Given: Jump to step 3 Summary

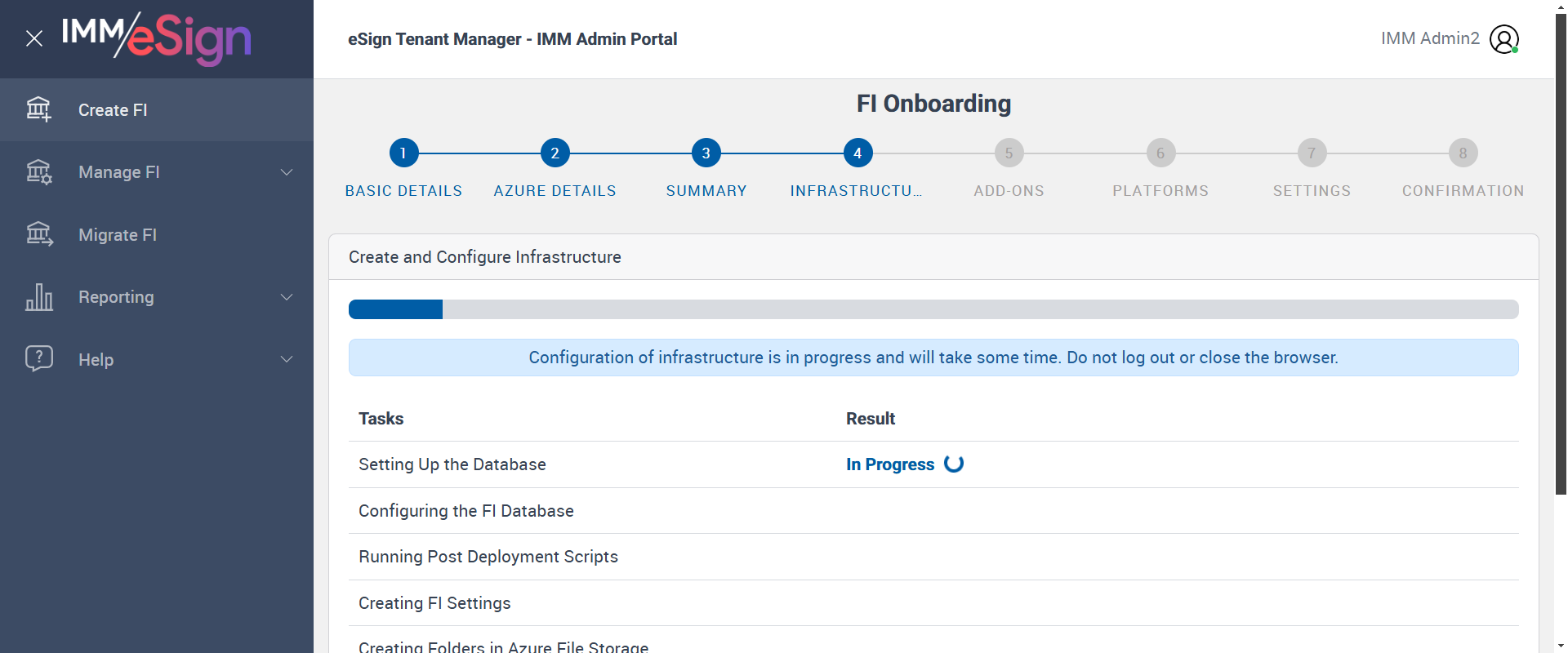Looking at the screenshot, I should 706,153.
